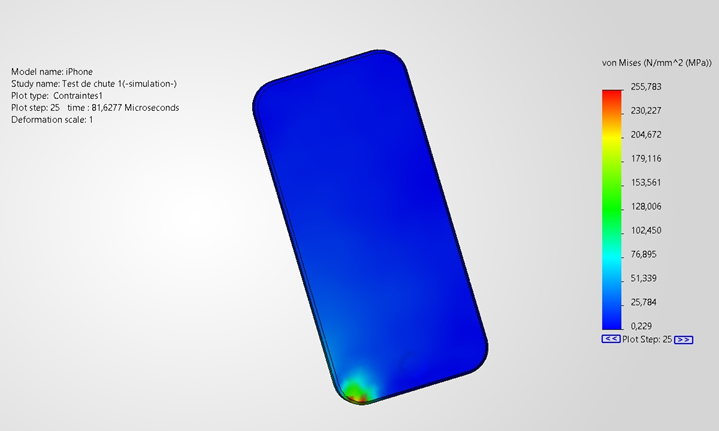Click the 204,672 legend value
Viewport: 719px width, 431px height.
click(645, 135)
